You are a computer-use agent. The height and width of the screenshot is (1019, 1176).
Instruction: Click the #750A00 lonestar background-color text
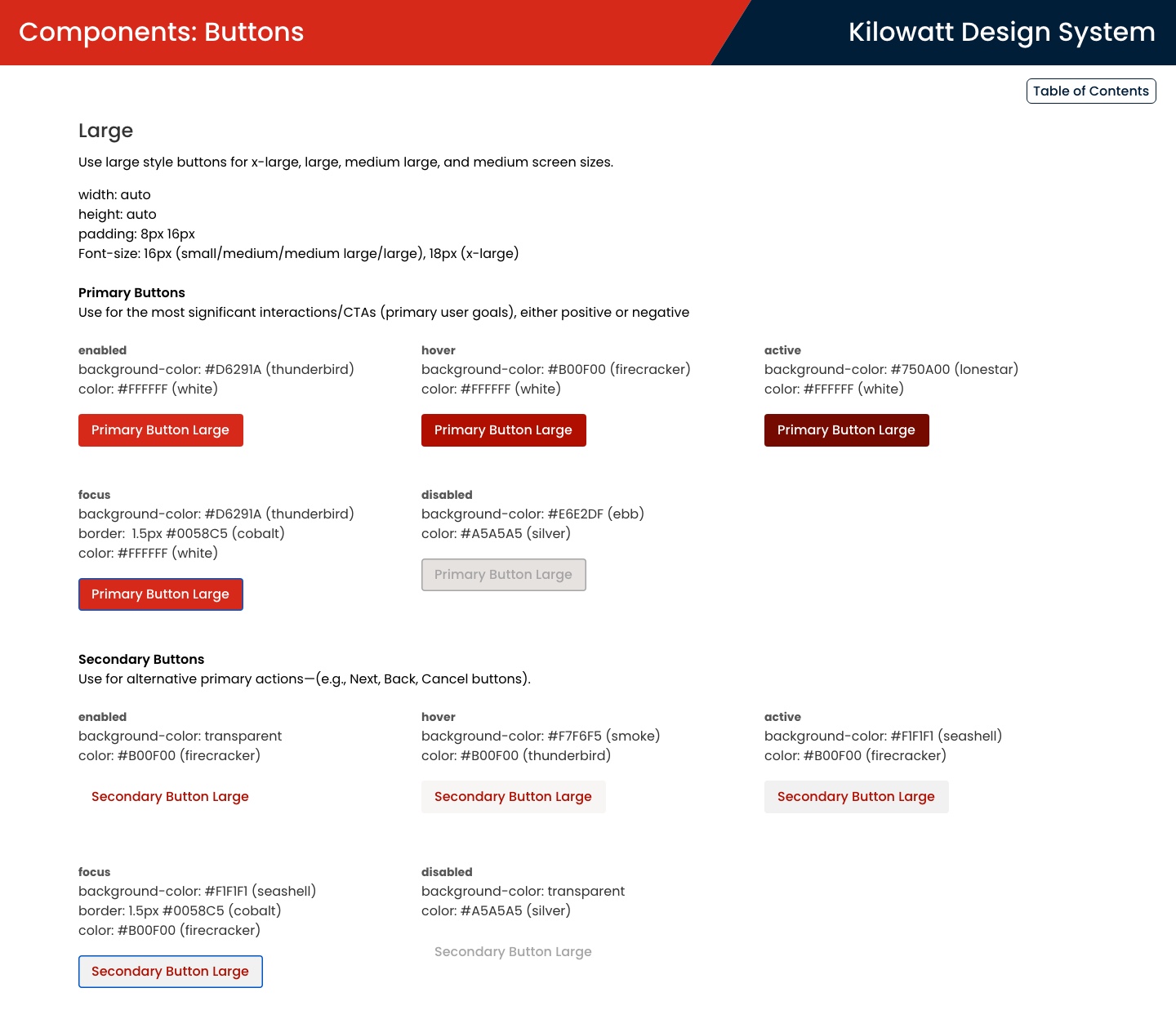[x=955, y=370]
